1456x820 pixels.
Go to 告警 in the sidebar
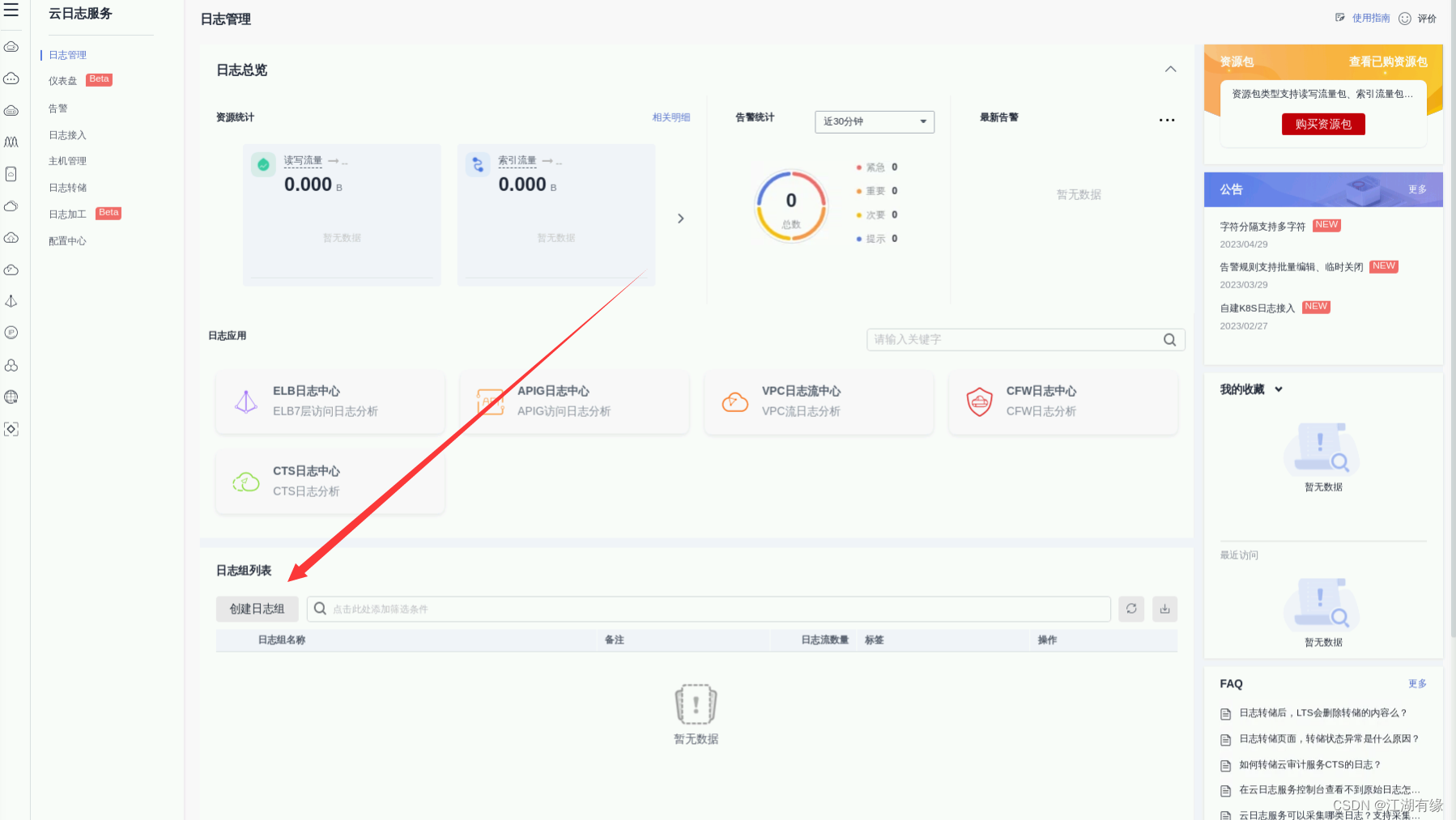(58, 108)
